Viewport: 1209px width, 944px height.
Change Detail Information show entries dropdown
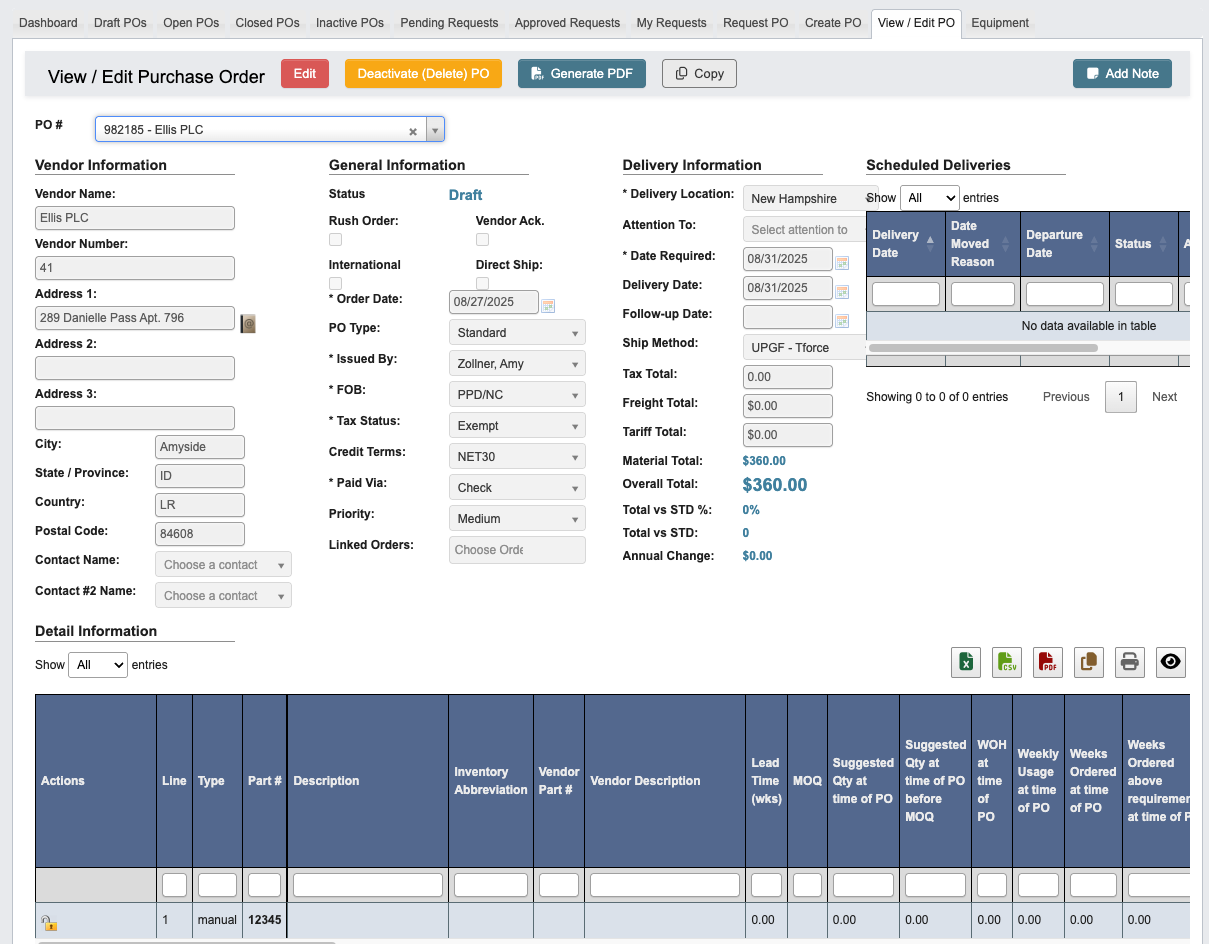click(x=98, y=665)
